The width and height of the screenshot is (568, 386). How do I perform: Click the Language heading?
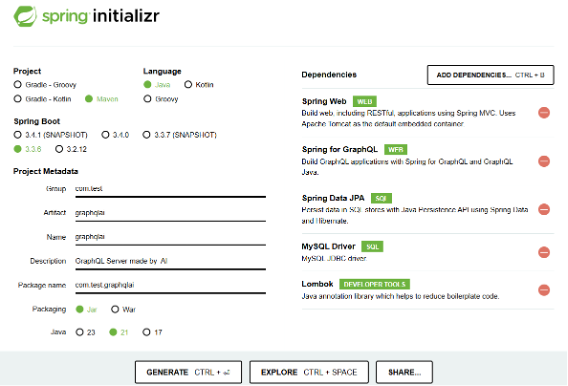(162, 71)
